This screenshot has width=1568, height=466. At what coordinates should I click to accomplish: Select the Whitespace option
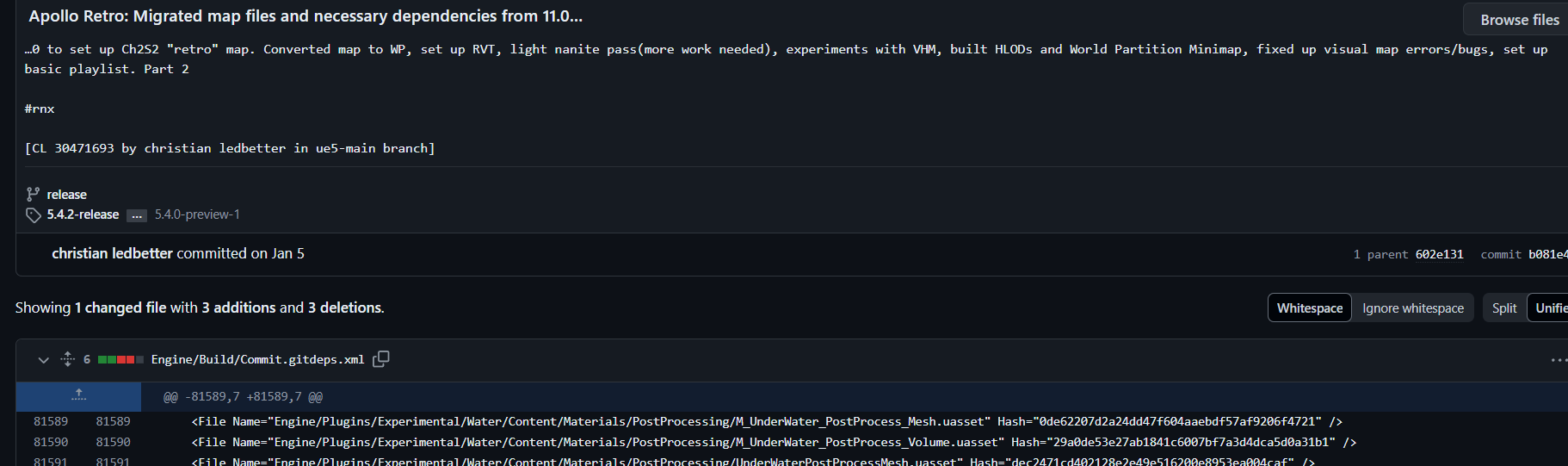click(x=1309, y=308)
